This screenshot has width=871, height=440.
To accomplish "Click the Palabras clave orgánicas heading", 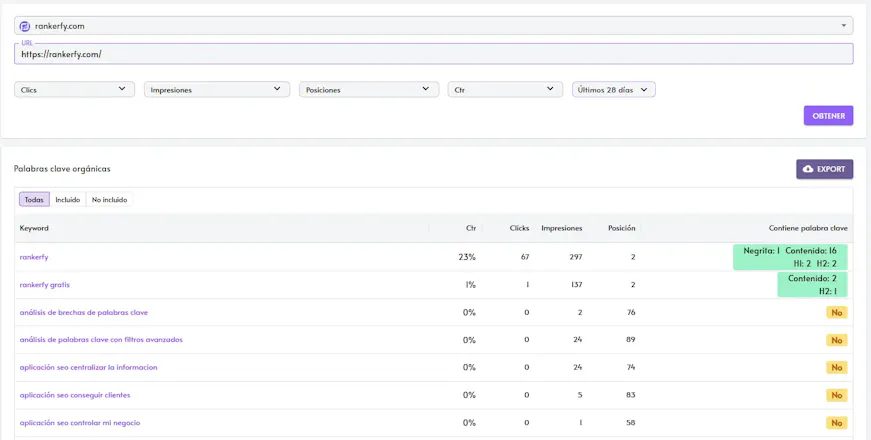I will point(62,169).
